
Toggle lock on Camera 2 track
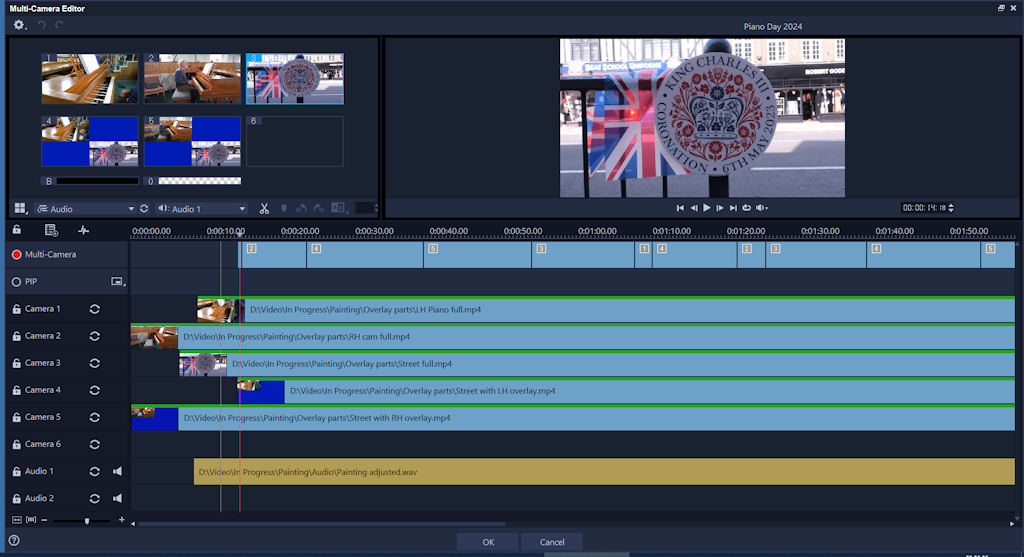click(17, 336)
